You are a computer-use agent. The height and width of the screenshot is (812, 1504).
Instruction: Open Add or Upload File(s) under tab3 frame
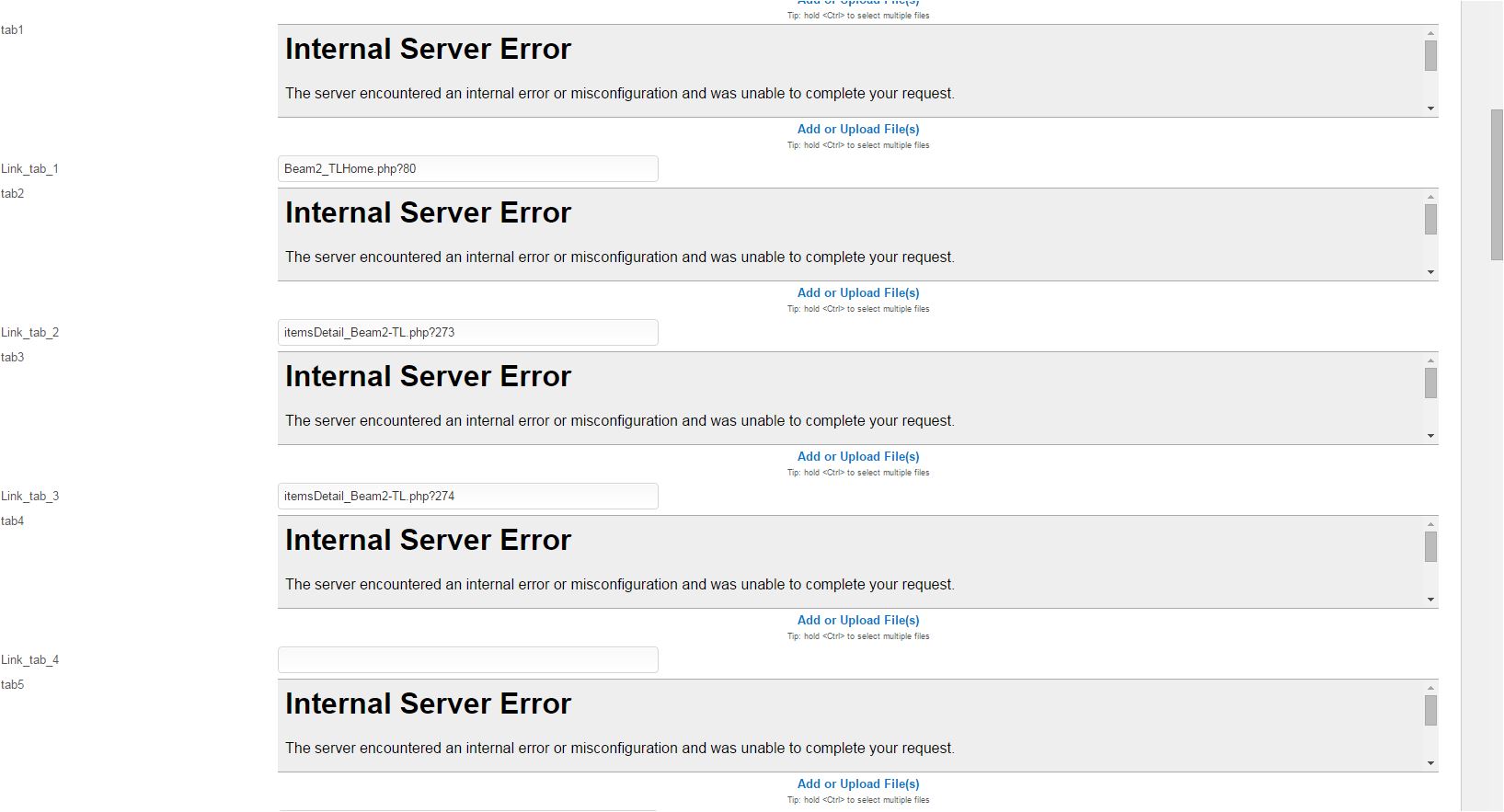click(857, 457)
